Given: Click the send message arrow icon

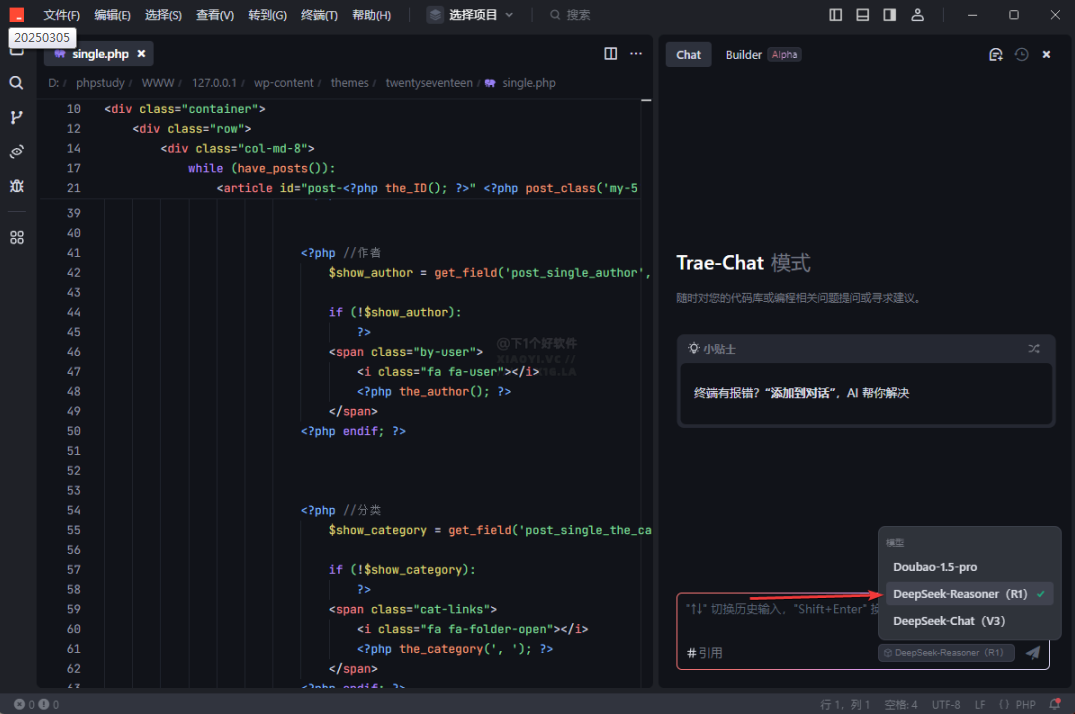Looking at the screenshot, I should coord(1033,653).
